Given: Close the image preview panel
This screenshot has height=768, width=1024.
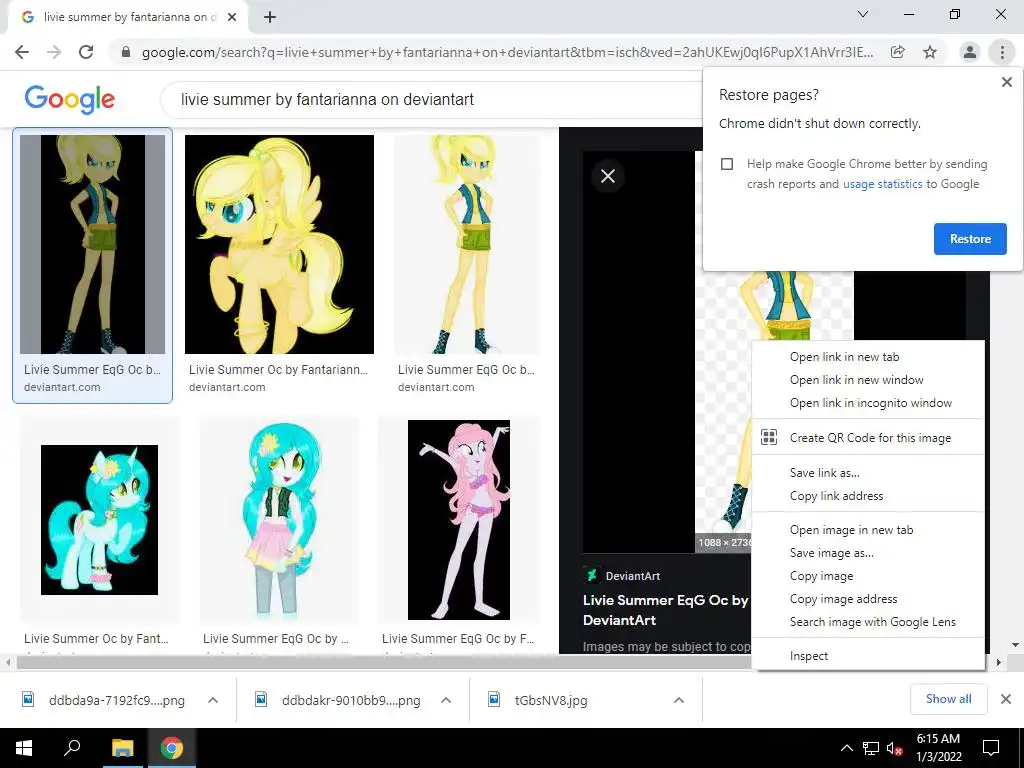Looking at the screenshot, I should (608, 176).
